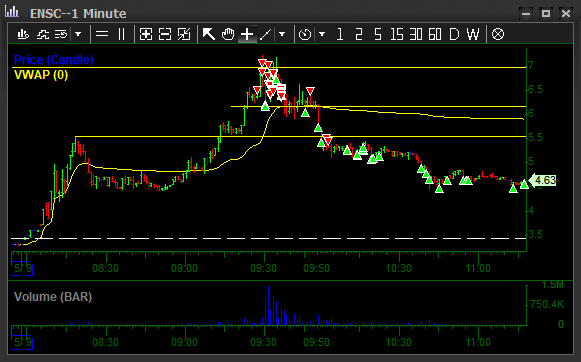Screen dimensions: 581x362
Task: Click the 08:30 label on volume time axis
Action: (x=105, y=342)
